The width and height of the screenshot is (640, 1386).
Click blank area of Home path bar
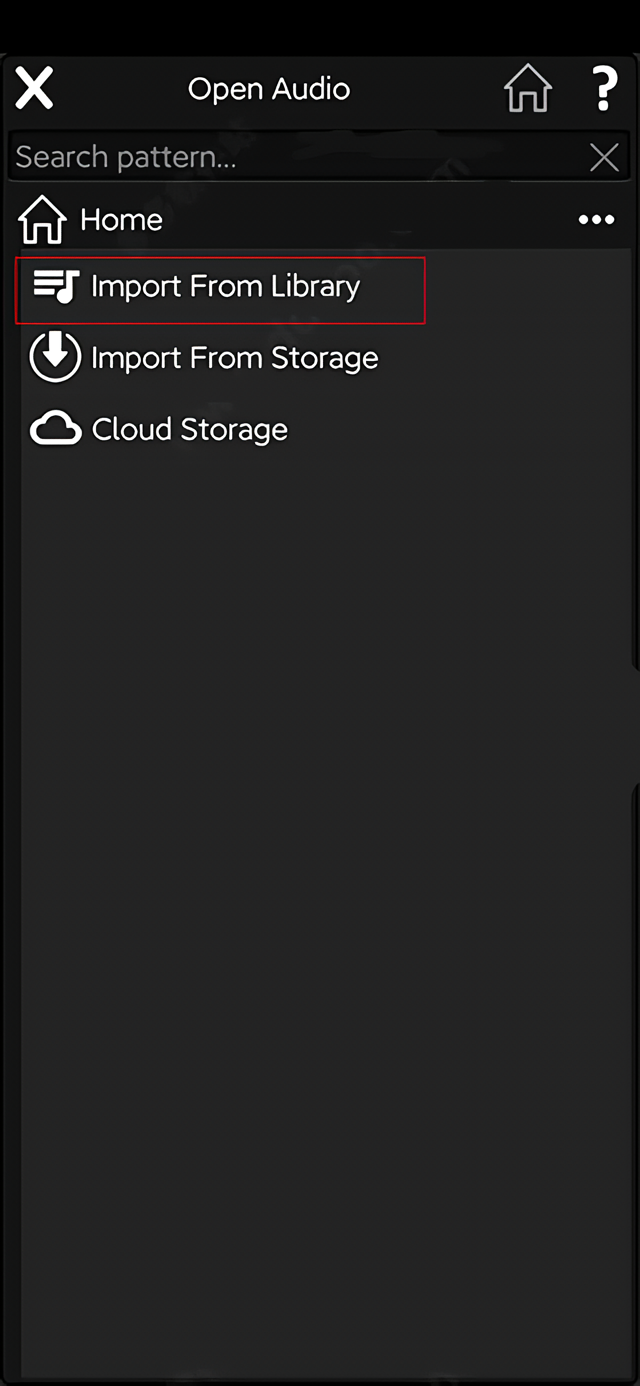370,220
